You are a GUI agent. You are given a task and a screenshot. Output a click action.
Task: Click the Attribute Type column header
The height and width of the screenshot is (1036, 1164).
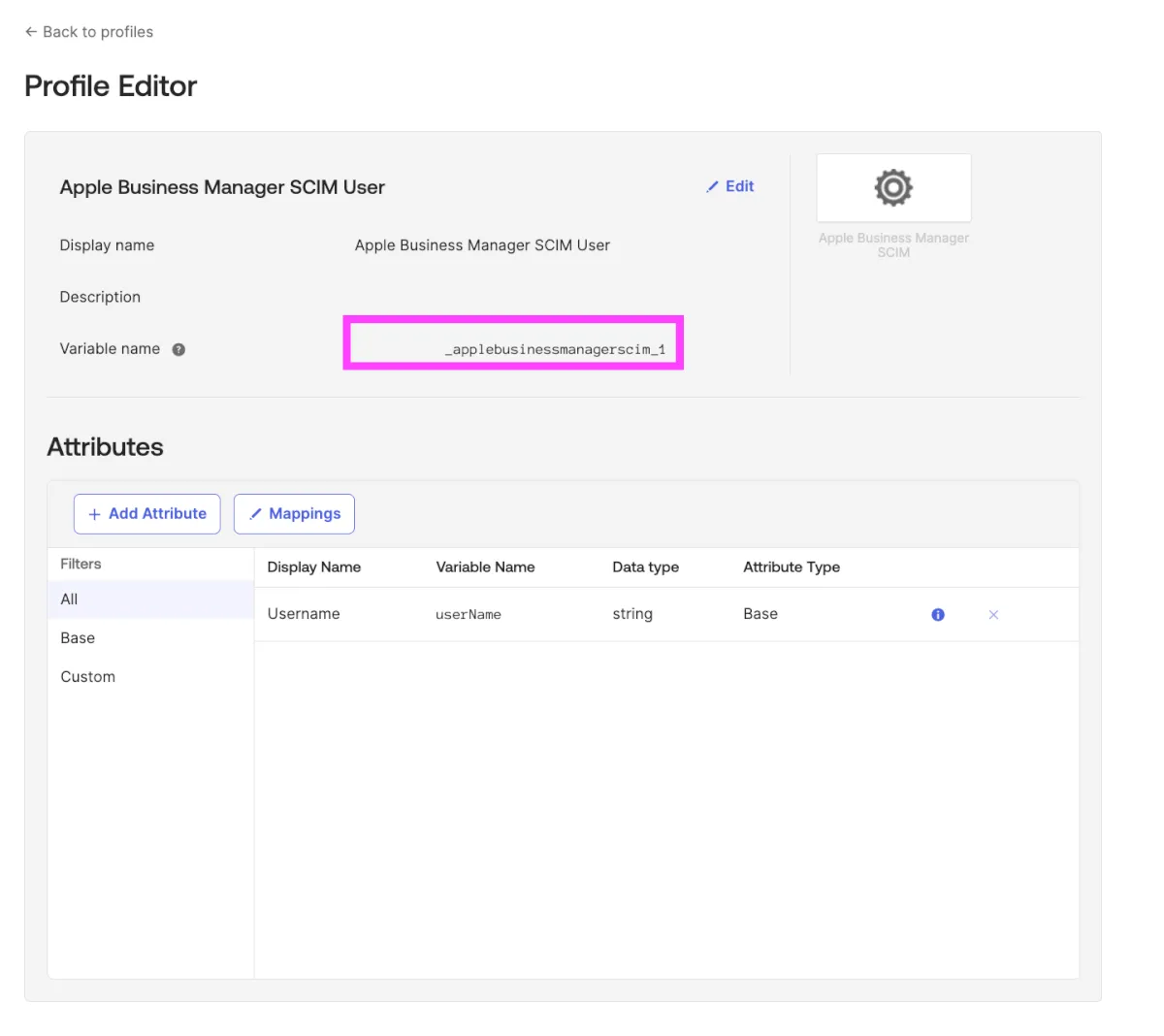click(792, 567)
